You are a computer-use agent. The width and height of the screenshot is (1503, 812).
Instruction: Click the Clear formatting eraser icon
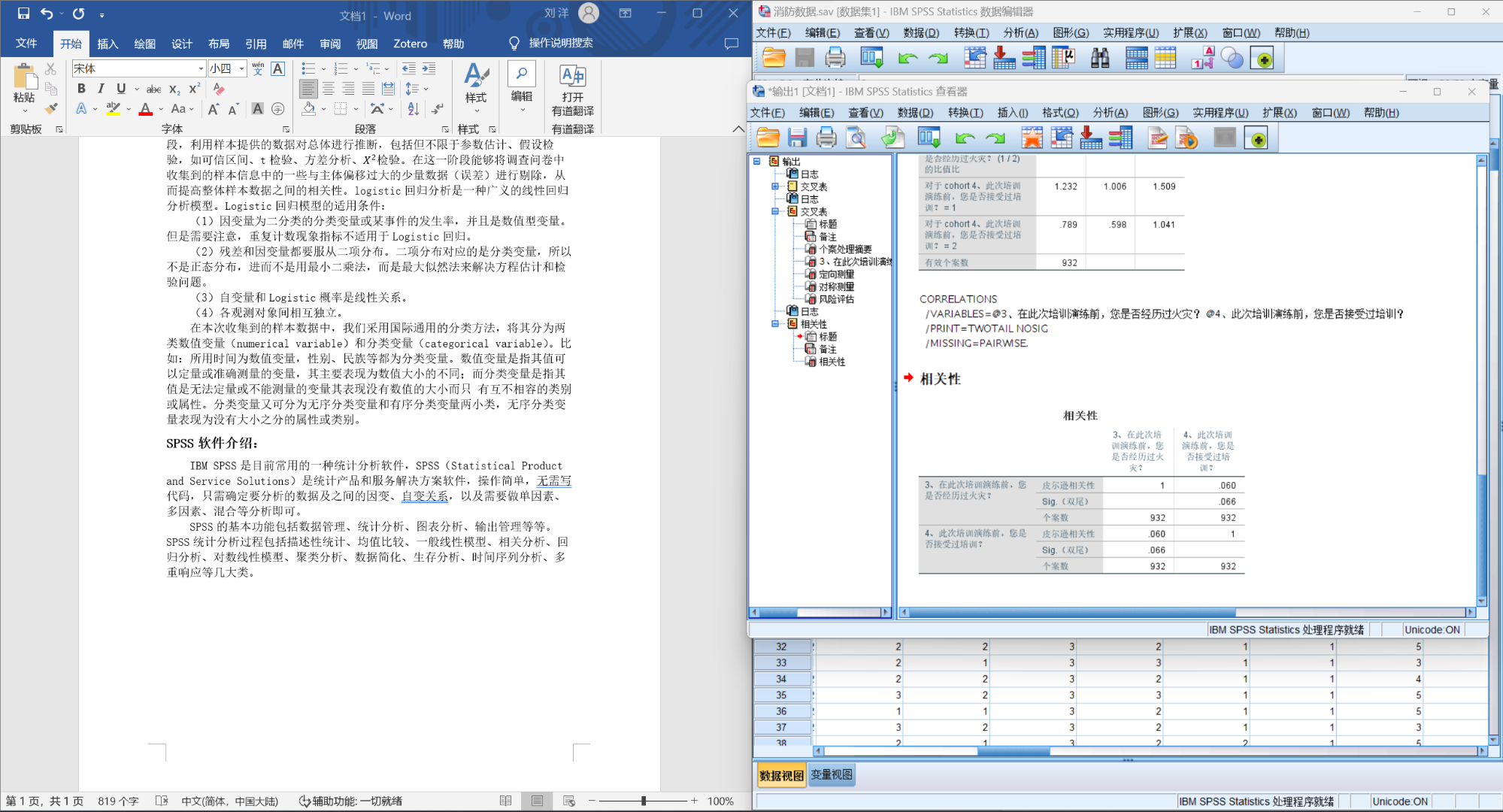(219, 89)
